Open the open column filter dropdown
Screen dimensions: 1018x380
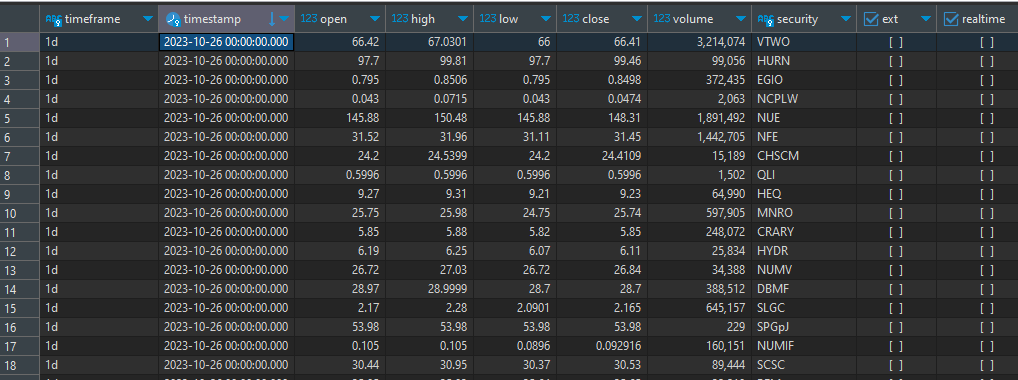(x=375, y=19)
